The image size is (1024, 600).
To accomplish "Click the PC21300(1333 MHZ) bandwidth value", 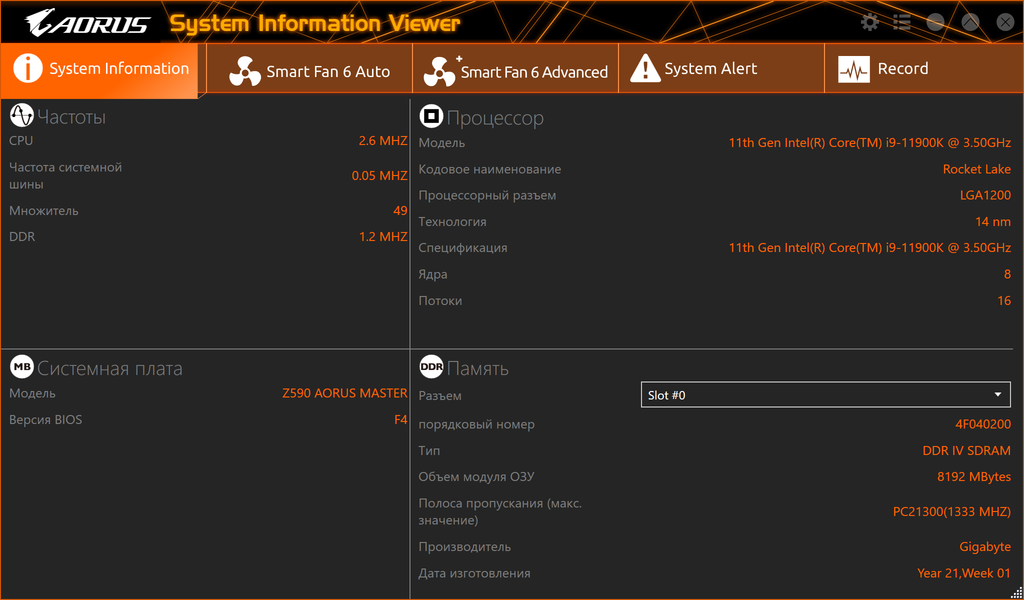I will click(952, 511).
